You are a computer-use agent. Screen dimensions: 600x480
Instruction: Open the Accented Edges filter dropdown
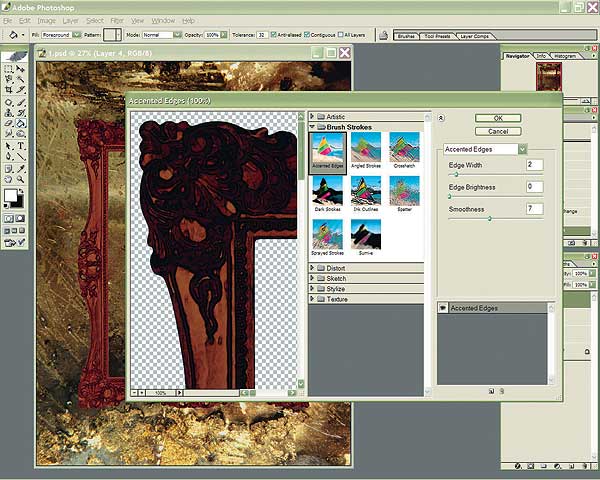522,149
